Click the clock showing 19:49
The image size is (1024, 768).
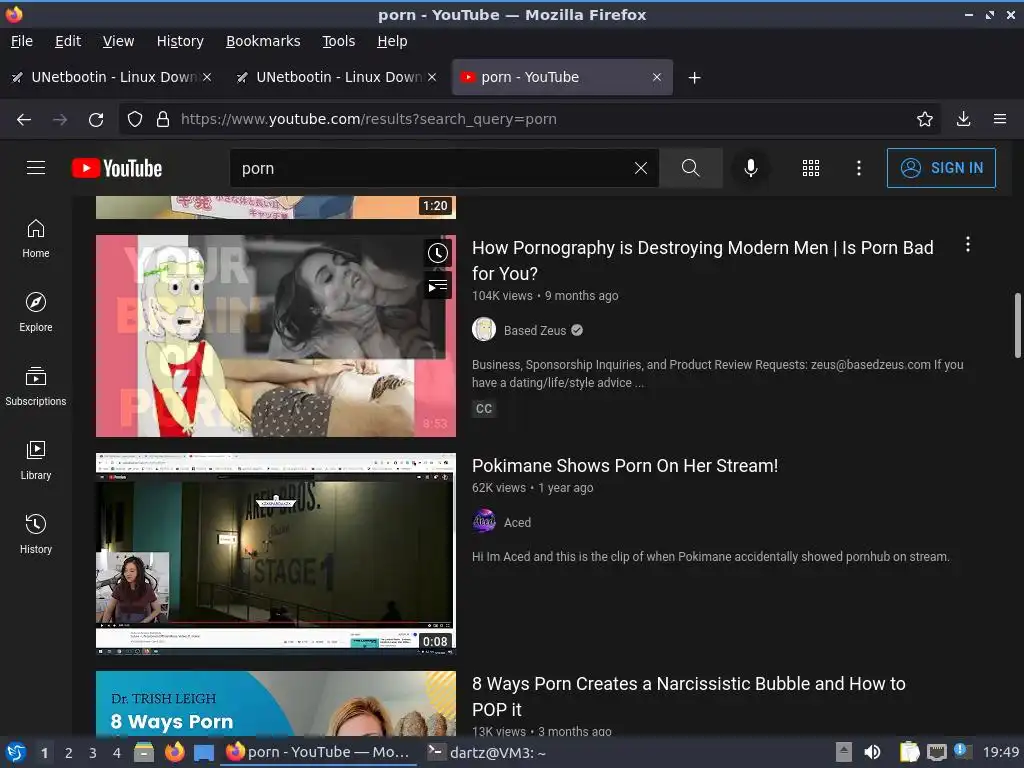(x=1000, y=752)
